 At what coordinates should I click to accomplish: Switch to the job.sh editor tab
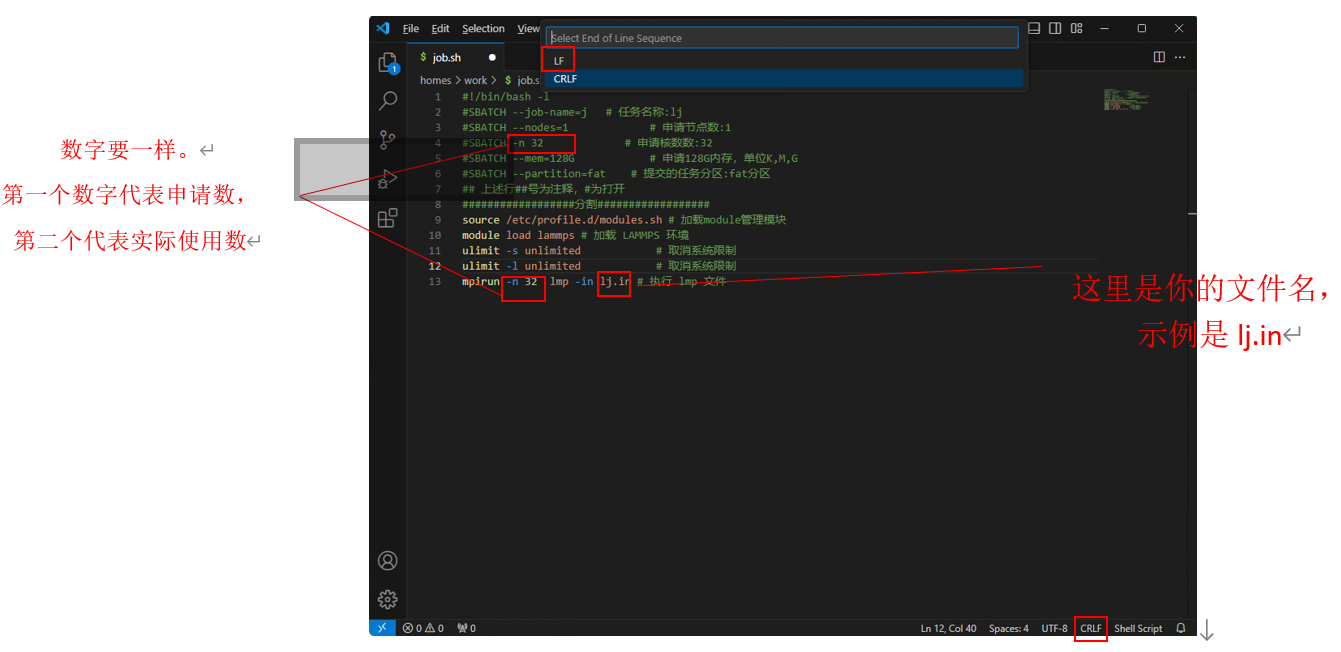pos(446,57)
